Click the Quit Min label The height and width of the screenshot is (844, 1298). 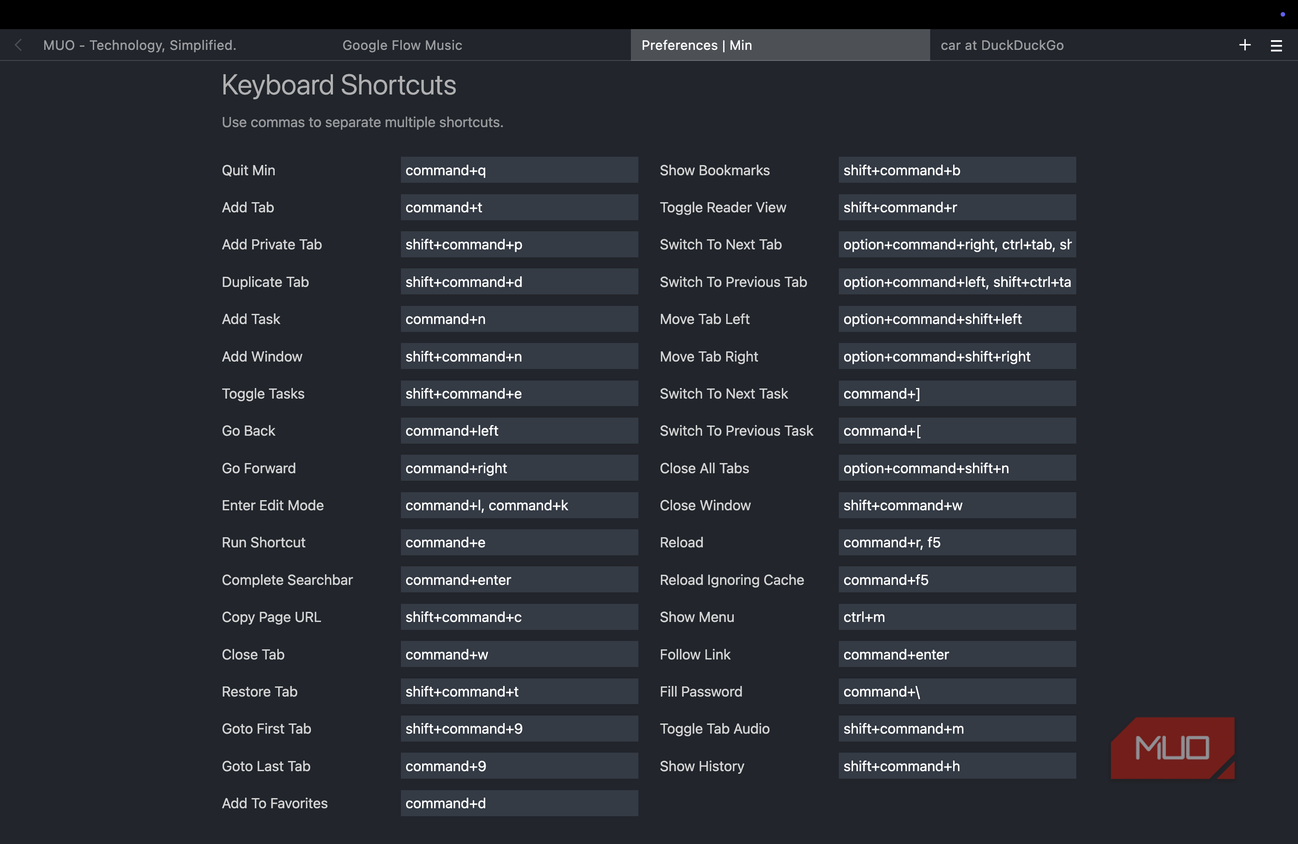pos(248,170)
